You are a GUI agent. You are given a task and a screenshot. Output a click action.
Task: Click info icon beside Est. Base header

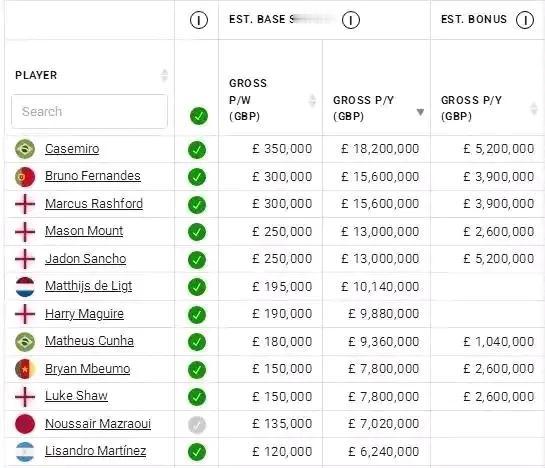point(350,20)
